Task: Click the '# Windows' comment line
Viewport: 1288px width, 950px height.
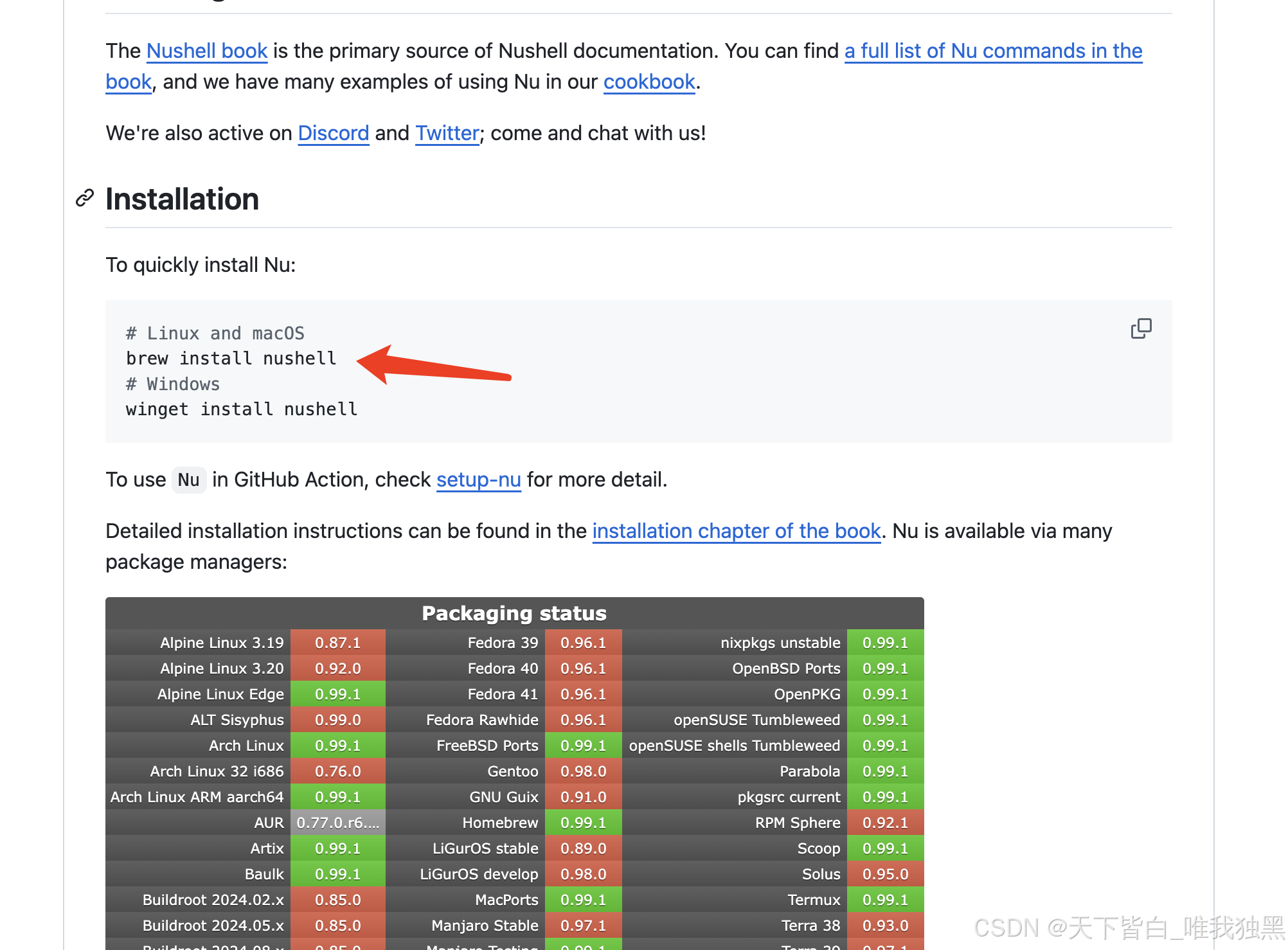Action: pyautogui.click(x=173, y=384)
